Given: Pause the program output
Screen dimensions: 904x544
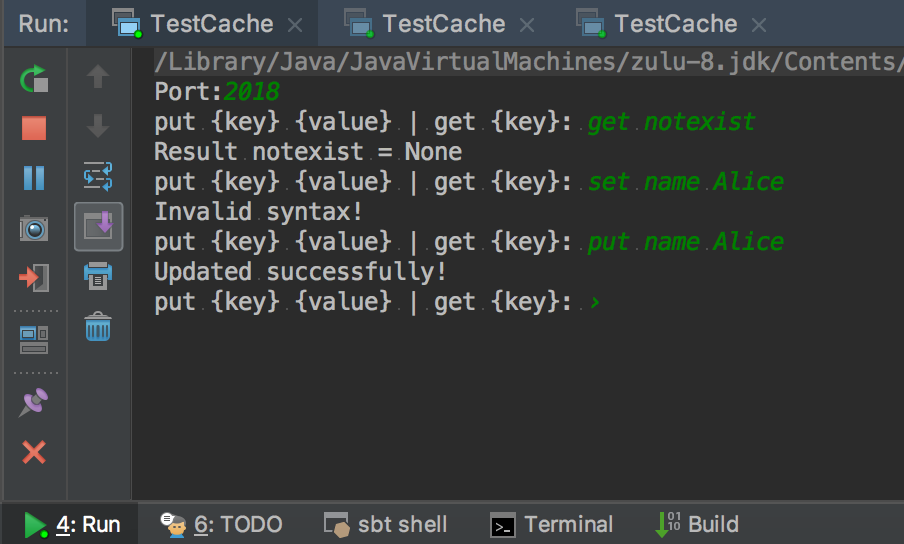Looking at the screenshot, I should (x=34, y=178).
